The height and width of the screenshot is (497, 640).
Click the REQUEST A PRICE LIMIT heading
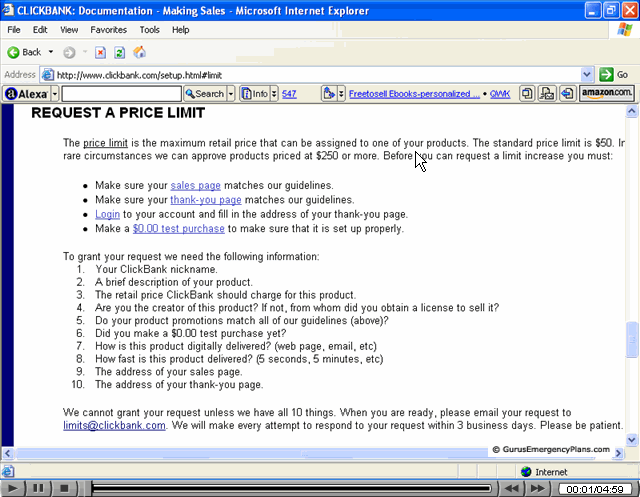(118, 113)
